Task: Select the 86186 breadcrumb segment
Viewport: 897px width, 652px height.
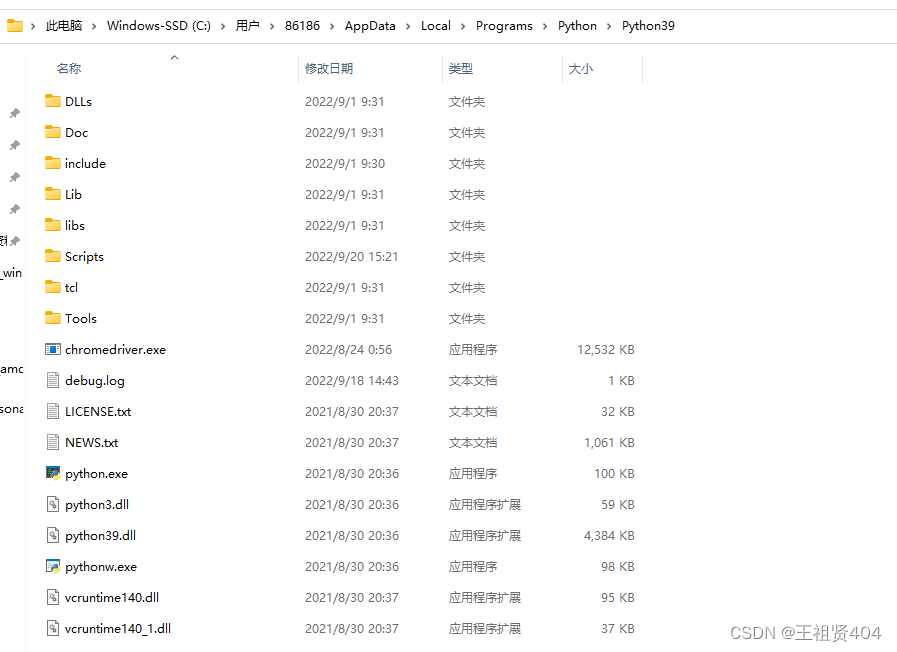Action: [x=302, y=26]
